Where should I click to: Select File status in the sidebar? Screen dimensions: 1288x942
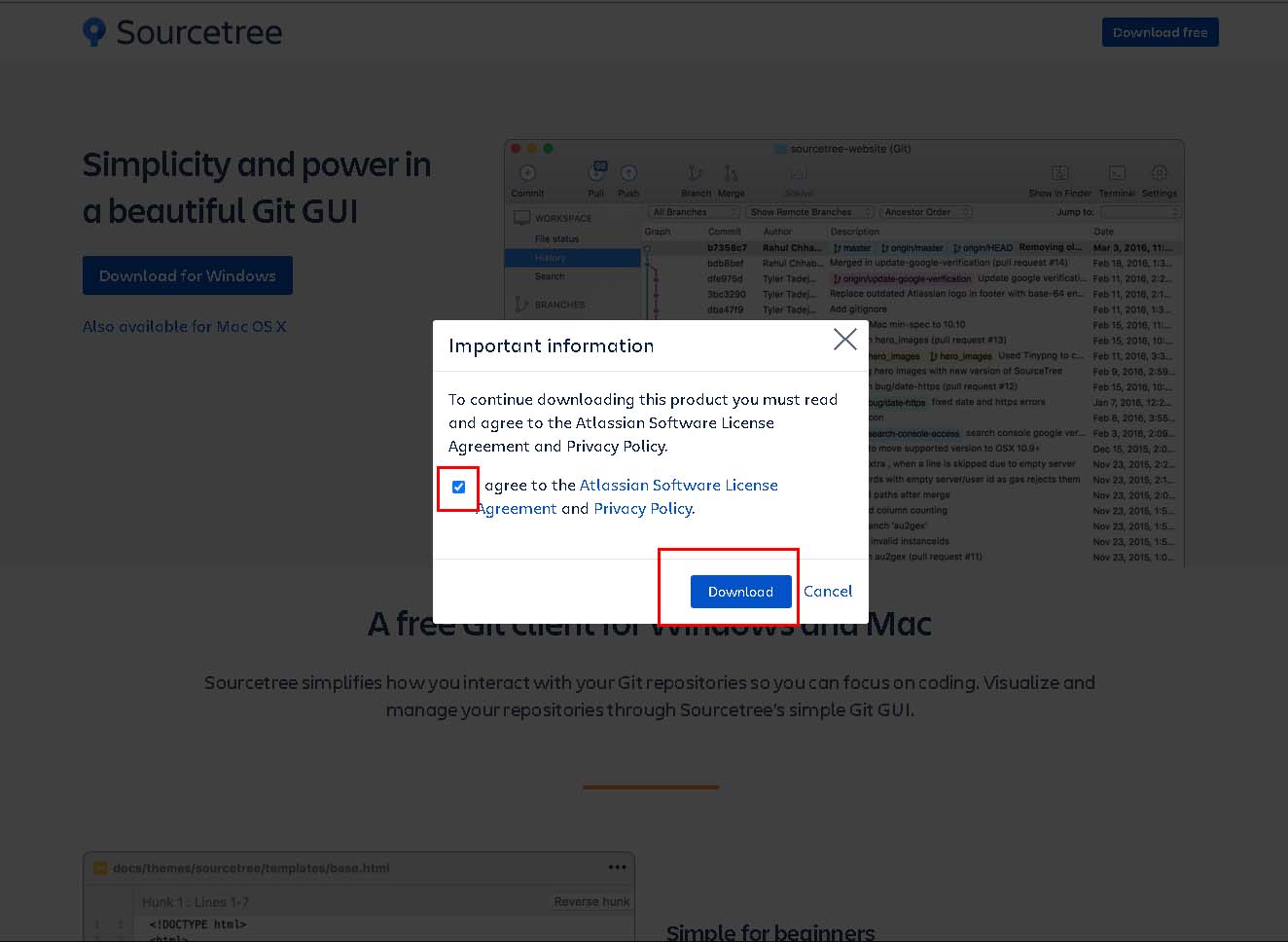556,238
